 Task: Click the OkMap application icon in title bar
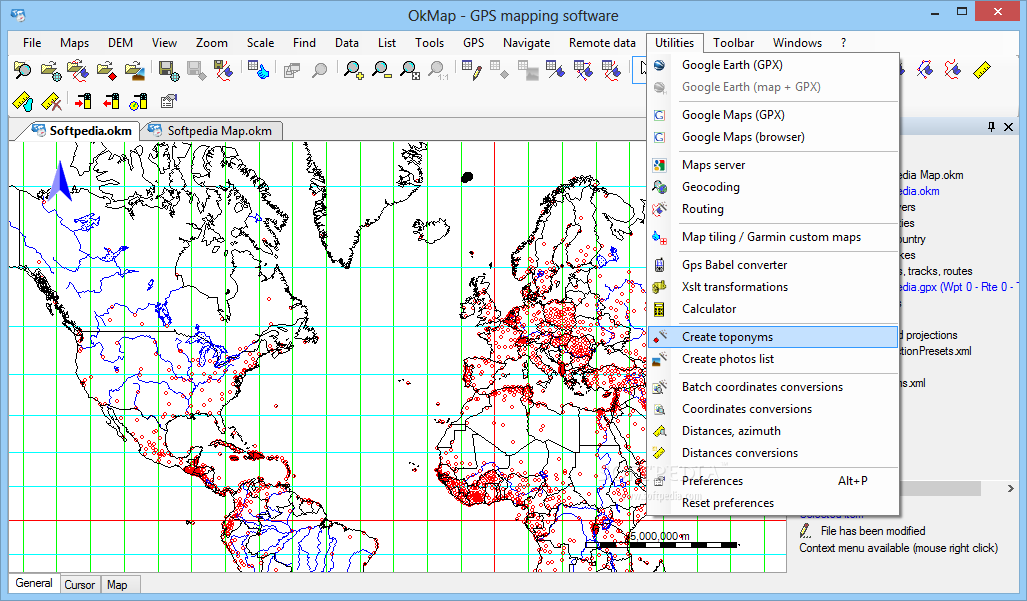click(18, 14)
